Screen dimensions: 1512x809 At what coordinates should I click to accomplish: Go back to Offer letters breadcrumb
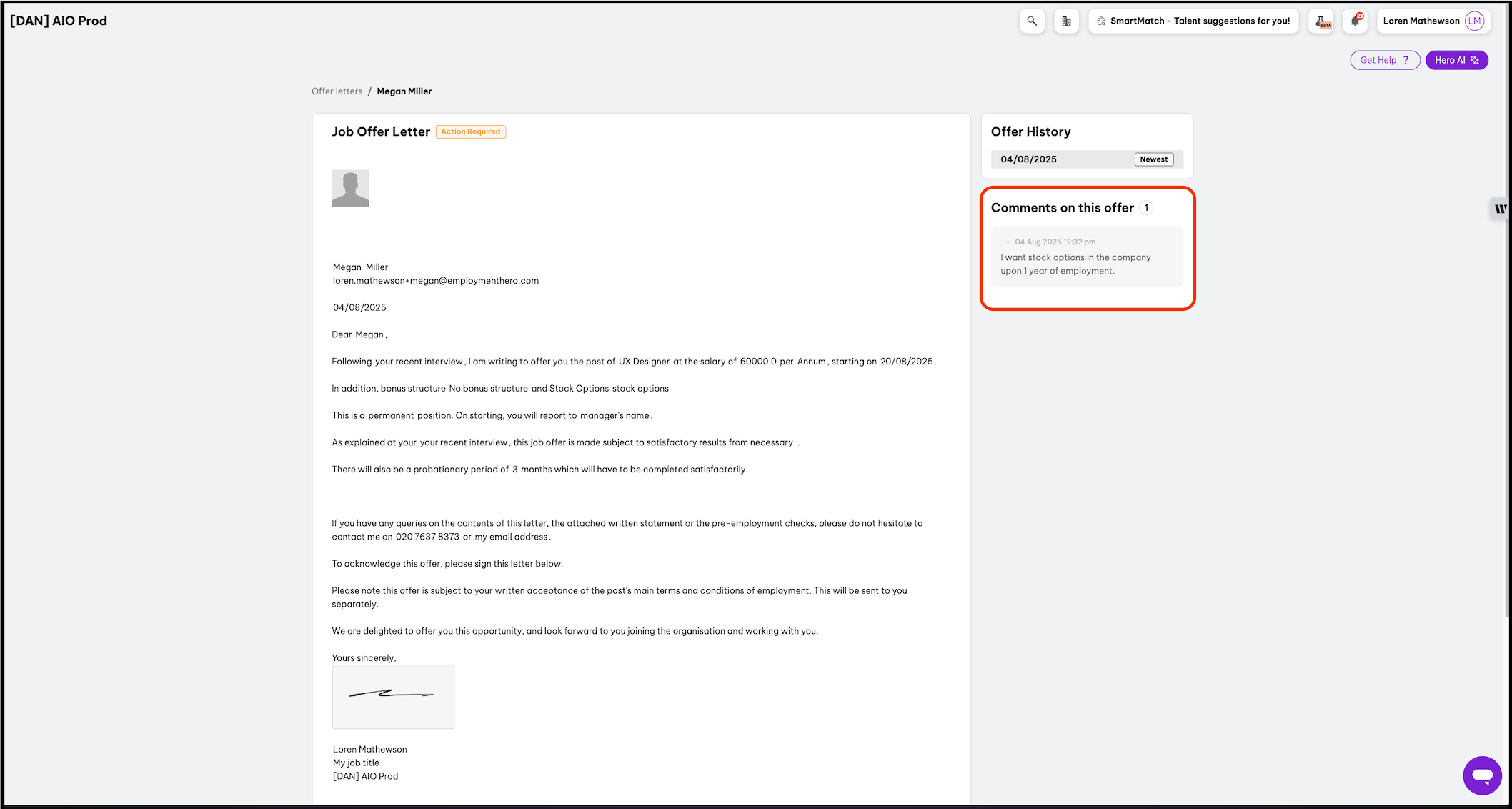(337, 91)
